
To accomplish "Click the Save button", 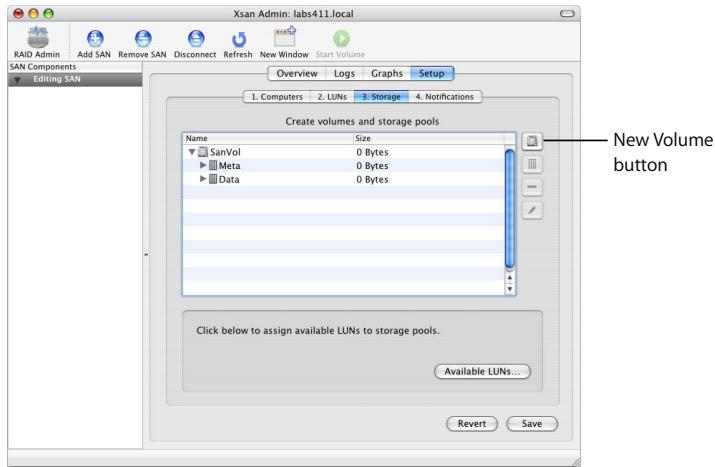I will (532, 424).
